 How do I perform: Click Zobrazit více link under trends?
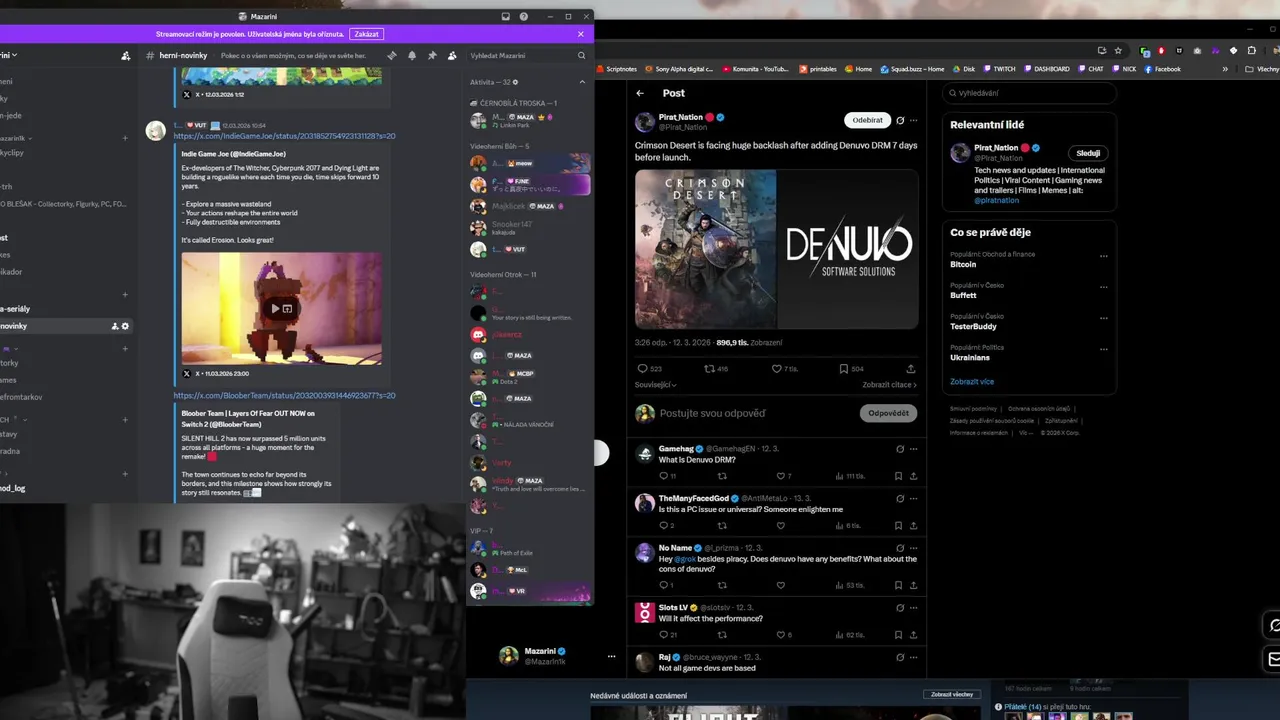[972, 381]
